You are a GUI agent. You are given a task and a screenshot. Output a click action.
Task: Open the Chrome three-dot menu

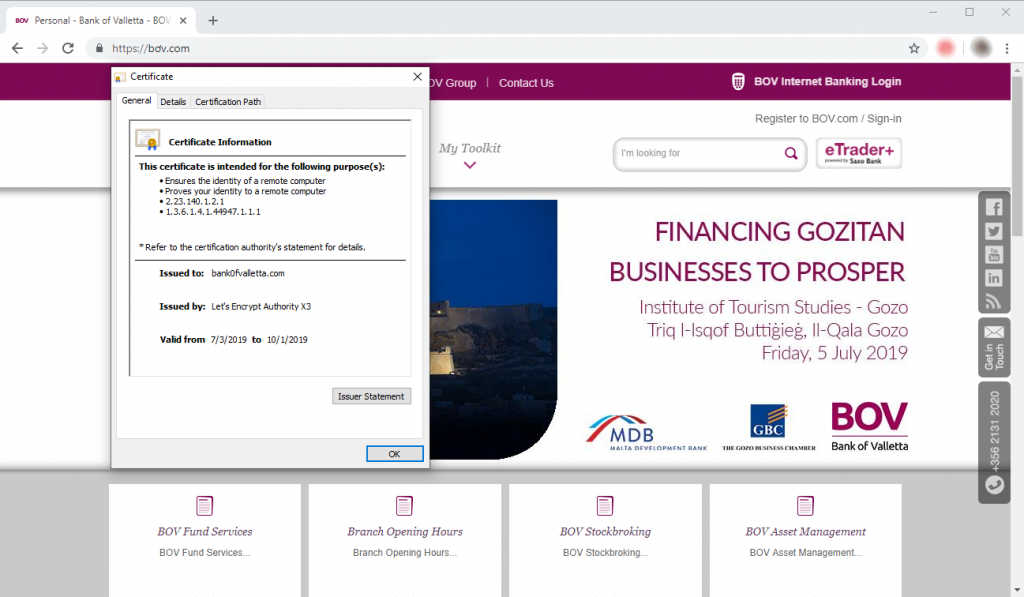pos(1007,48)
